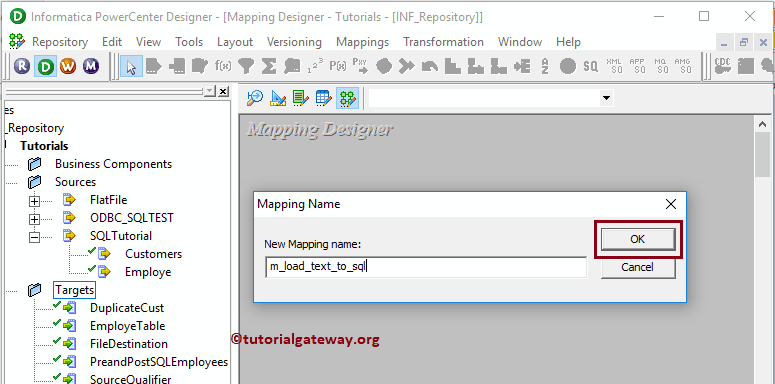The image size is (775, 384).
Task: Open the Edit menu
Action: (x=112, y=42)
